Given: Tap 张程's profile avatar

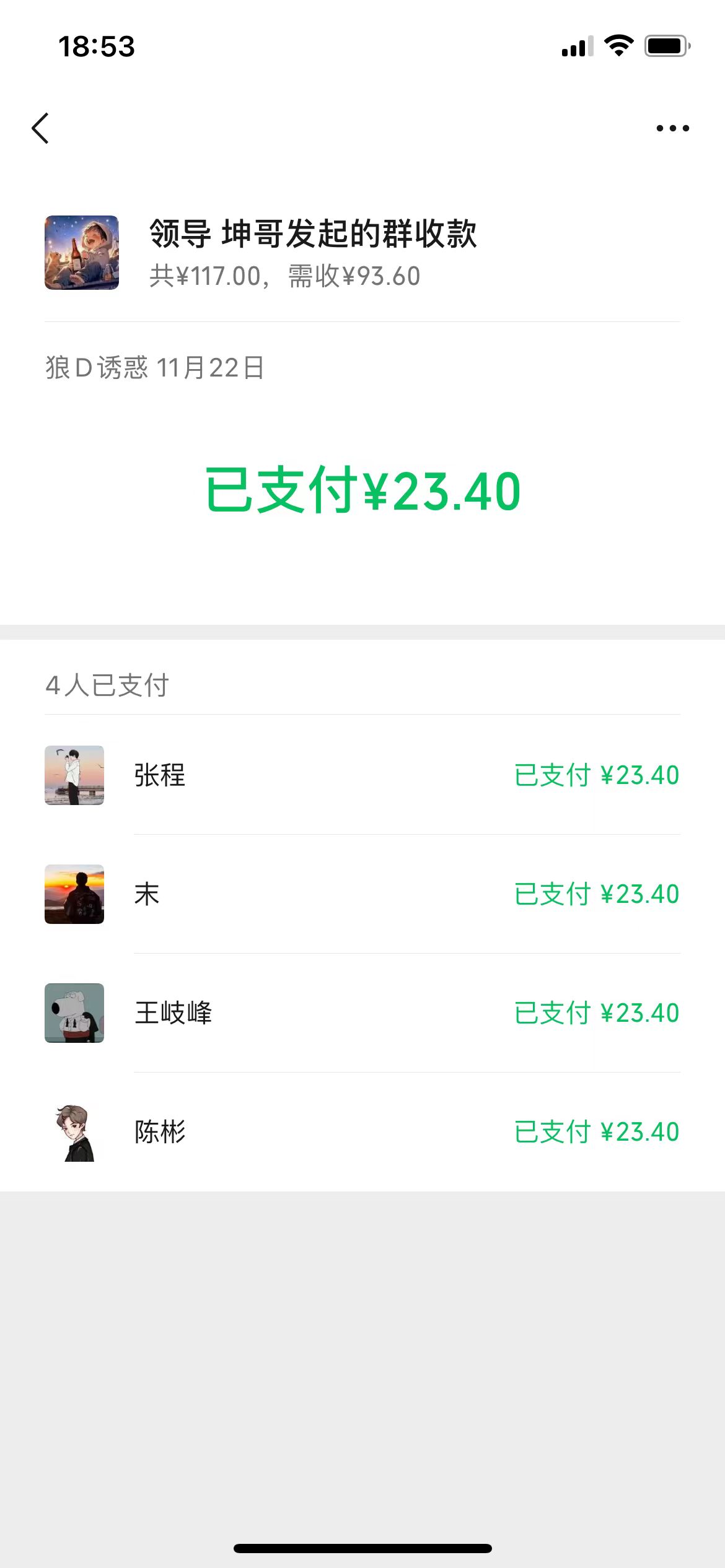Looking at the screenshot, I should point(74,775).
